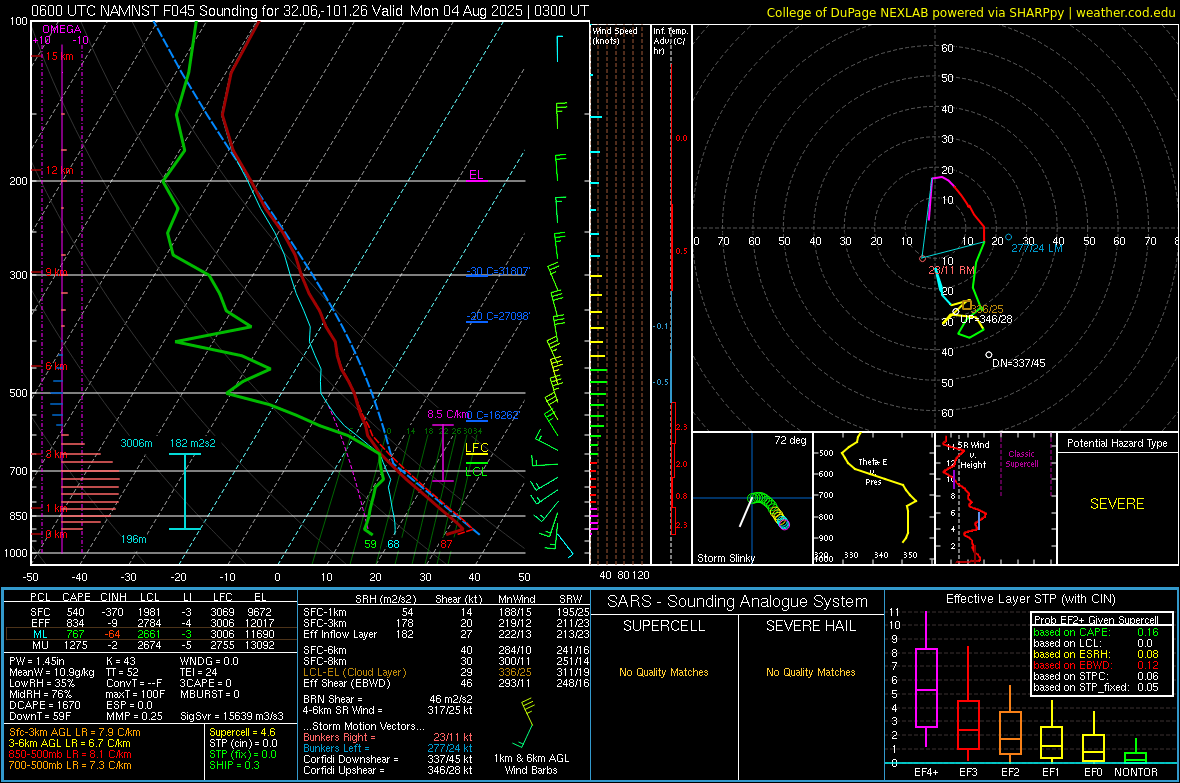Screen dimensions: 1180x783
Task: Click the DN=337/45 circle marker on hodograph
Action: point(989,355)
